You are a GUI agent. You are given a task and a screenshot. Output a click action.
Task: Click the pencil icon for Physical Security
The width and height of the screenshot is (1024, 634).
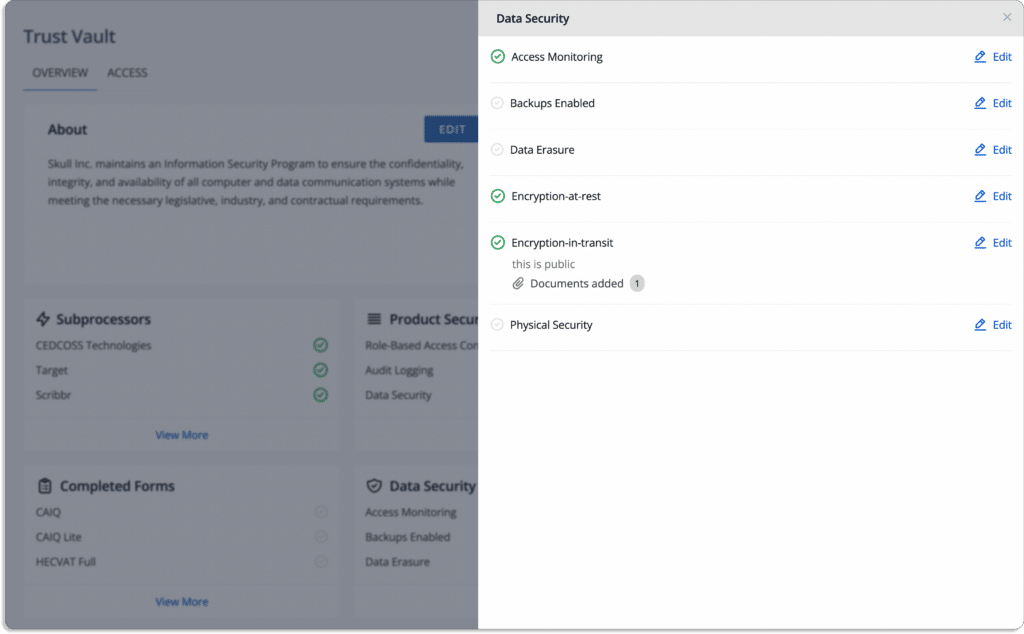(x=980, y=325)
